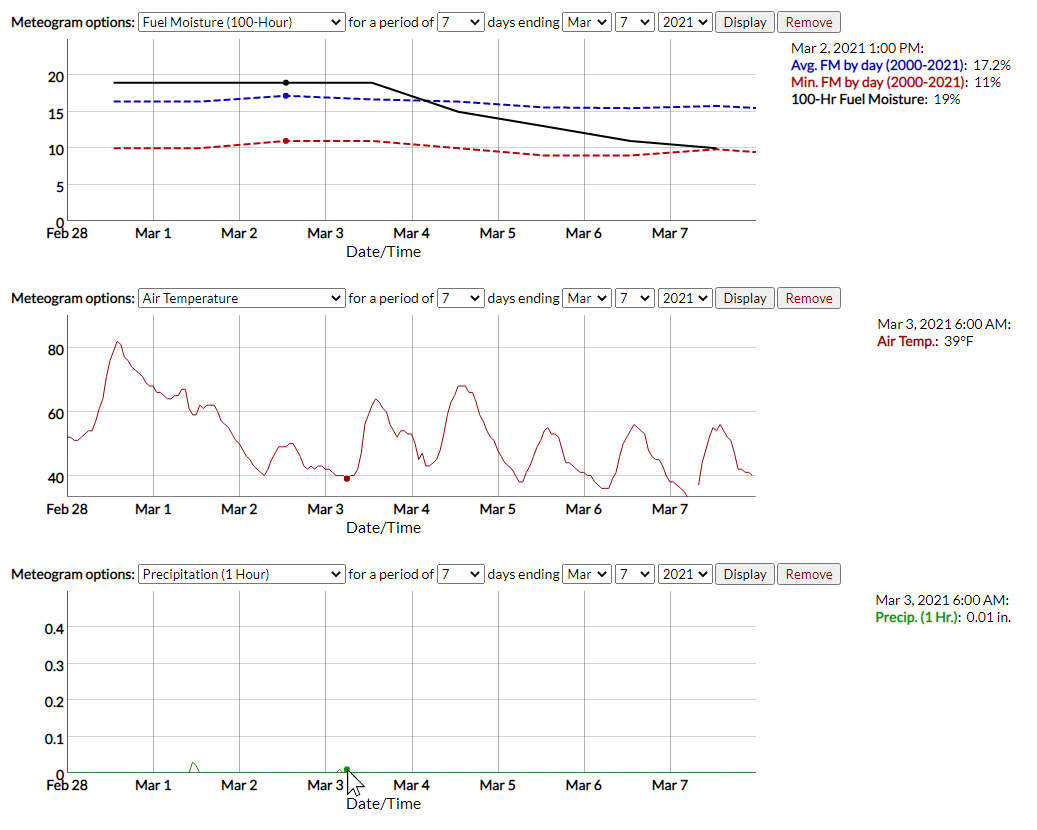Screen dimensions: 1037x830
Task: Click Display for the fuel moisture meteogram
Action: [x=744, y=21]
